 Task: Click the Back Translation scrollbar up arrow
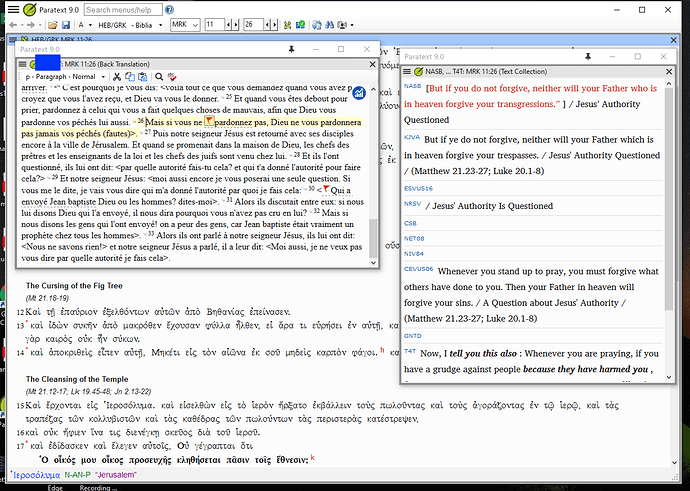(x=373, y=89)
